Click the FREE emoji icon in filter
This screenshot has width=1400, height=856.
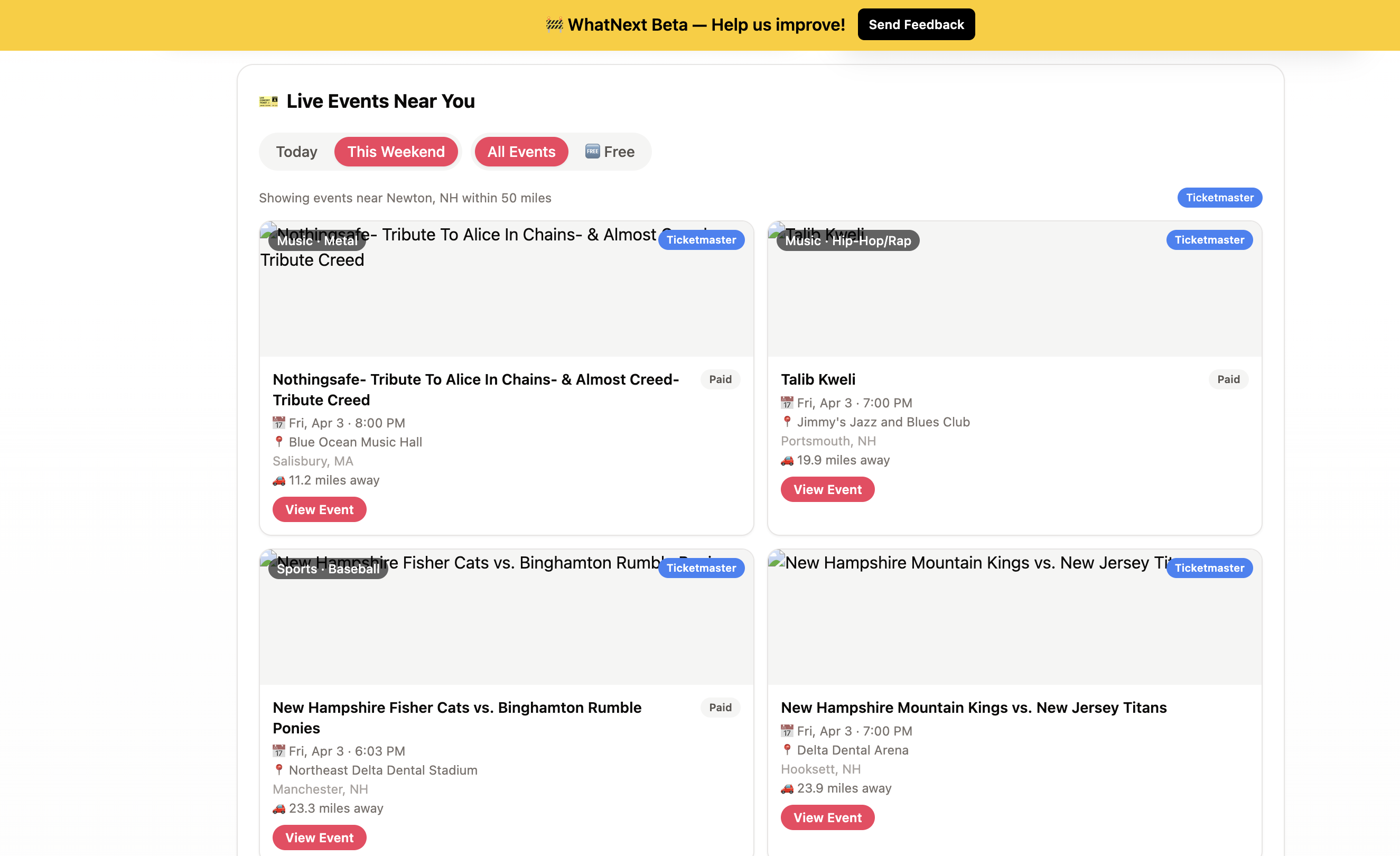click(x=592, y=151)
